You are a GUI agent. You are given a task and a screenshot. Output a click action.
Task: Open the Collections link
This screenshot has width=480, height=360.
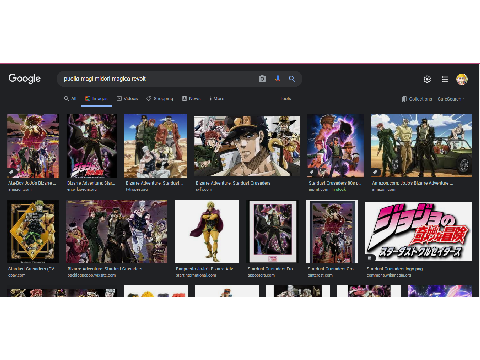pos(417,99)
